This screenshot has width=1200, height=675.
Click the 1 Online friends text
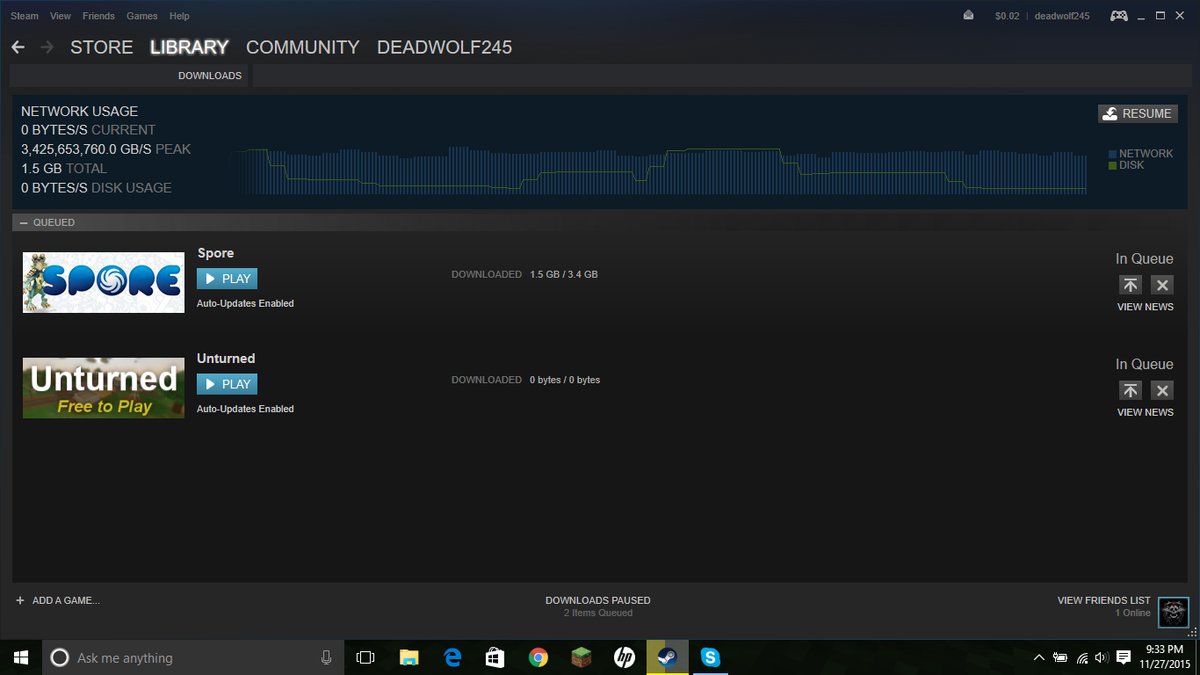pos(1133,613)
